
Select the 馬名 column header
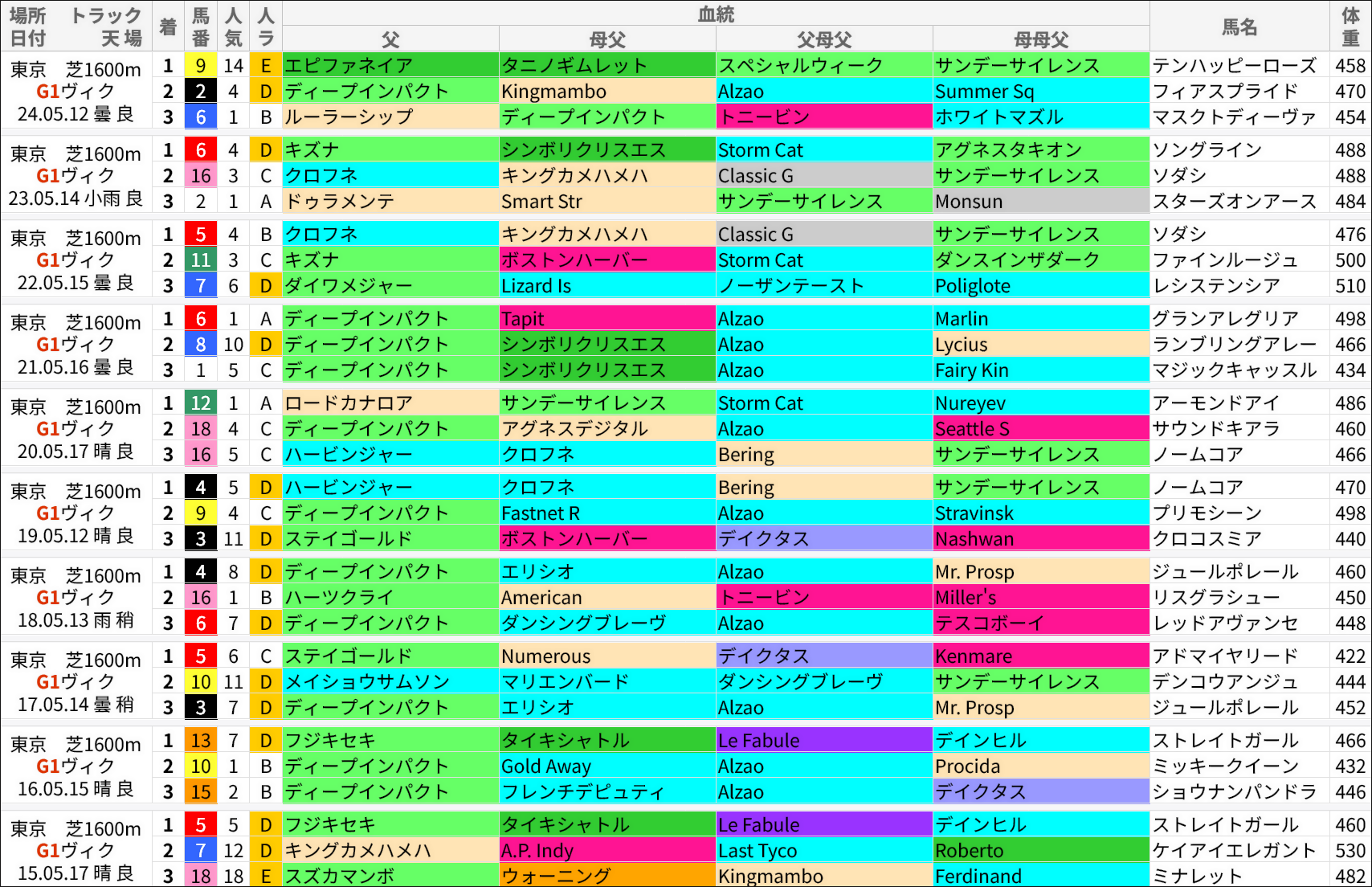click(x=1239, y=27)
